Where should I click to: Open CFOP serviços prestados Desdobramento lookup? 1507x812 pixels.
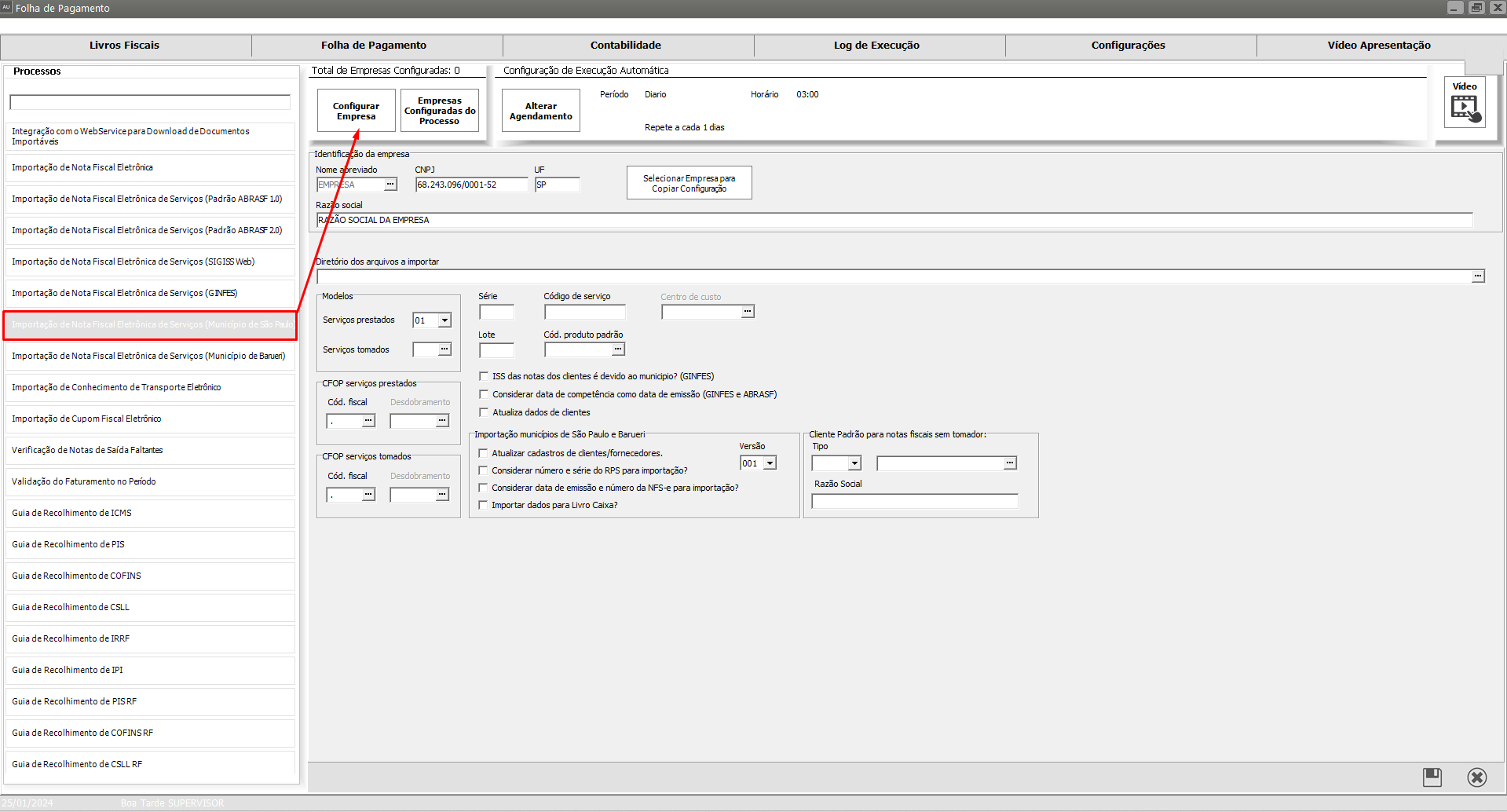click(x=442, y=421)
